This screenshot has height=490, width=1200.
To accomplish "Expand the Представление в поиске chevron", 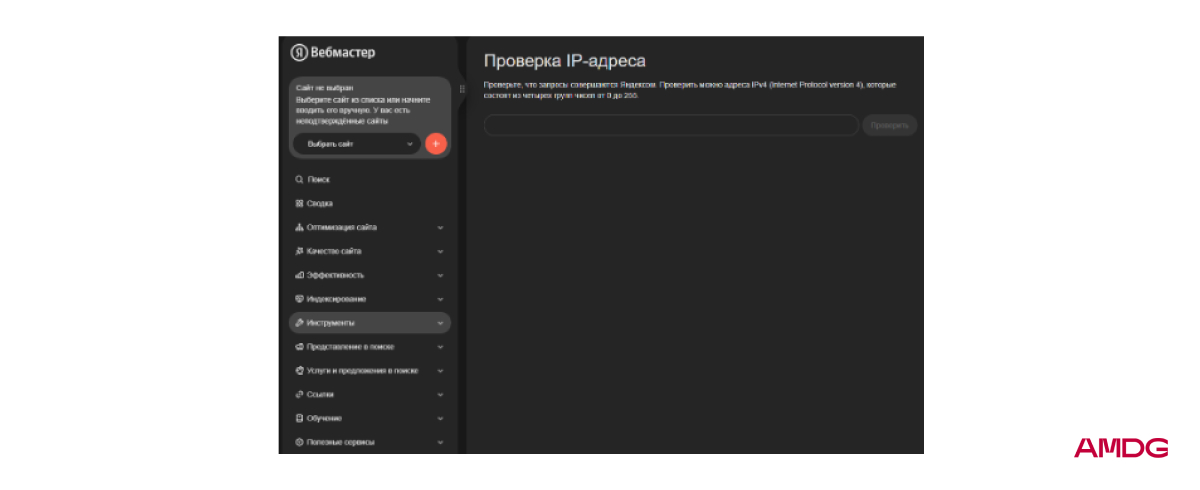I will click(440, 347).
